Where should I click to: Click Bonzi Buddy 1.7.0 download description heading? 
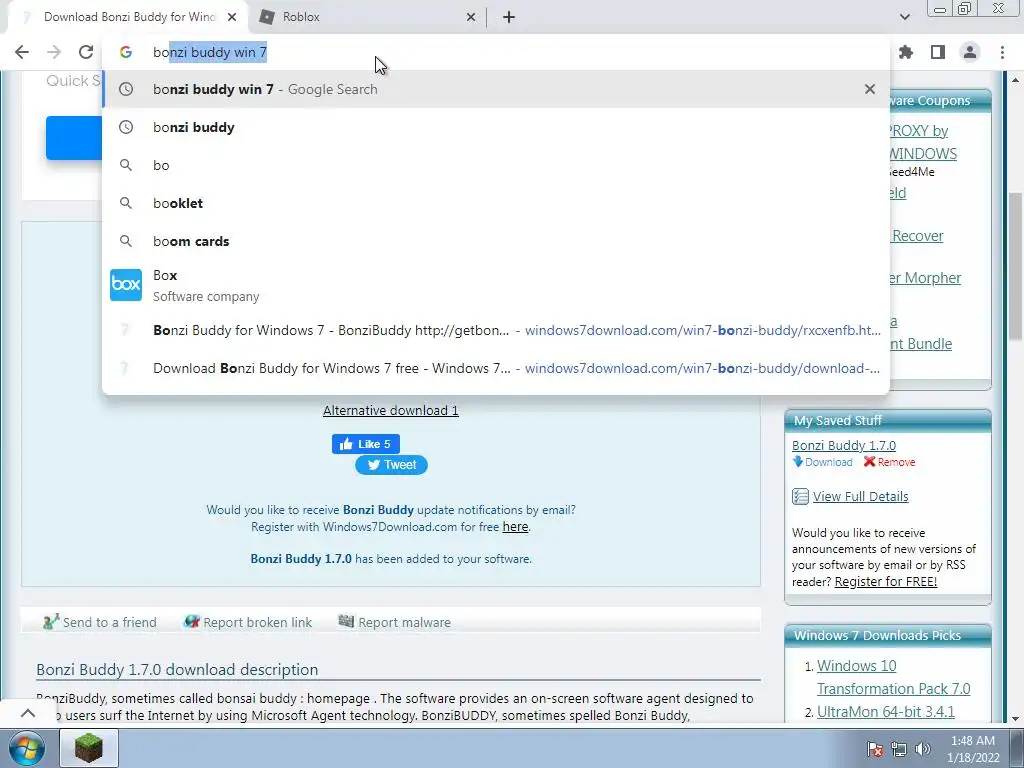pos(177,669)
